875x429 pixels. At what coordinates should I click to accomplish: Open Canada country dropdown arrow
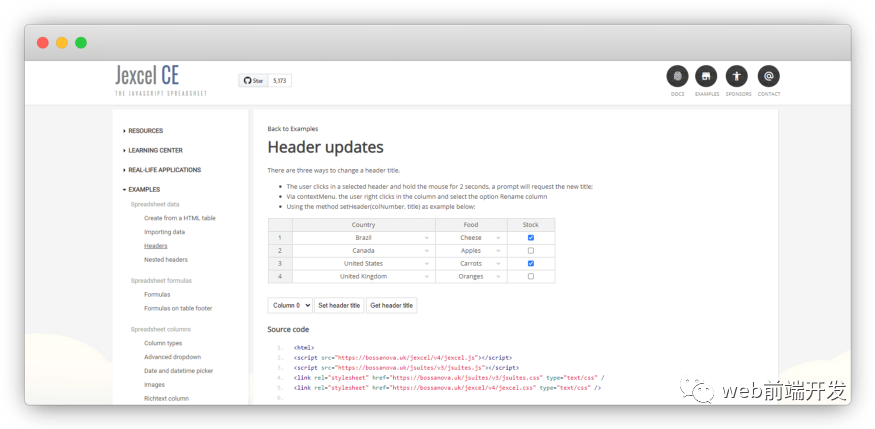(427, 251)
